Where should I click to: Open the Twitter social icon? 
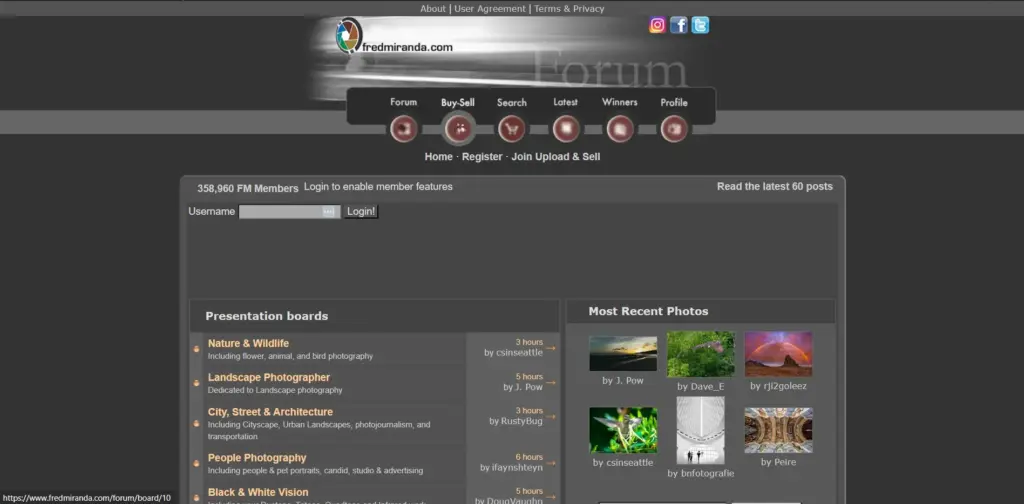pos(700,25)
